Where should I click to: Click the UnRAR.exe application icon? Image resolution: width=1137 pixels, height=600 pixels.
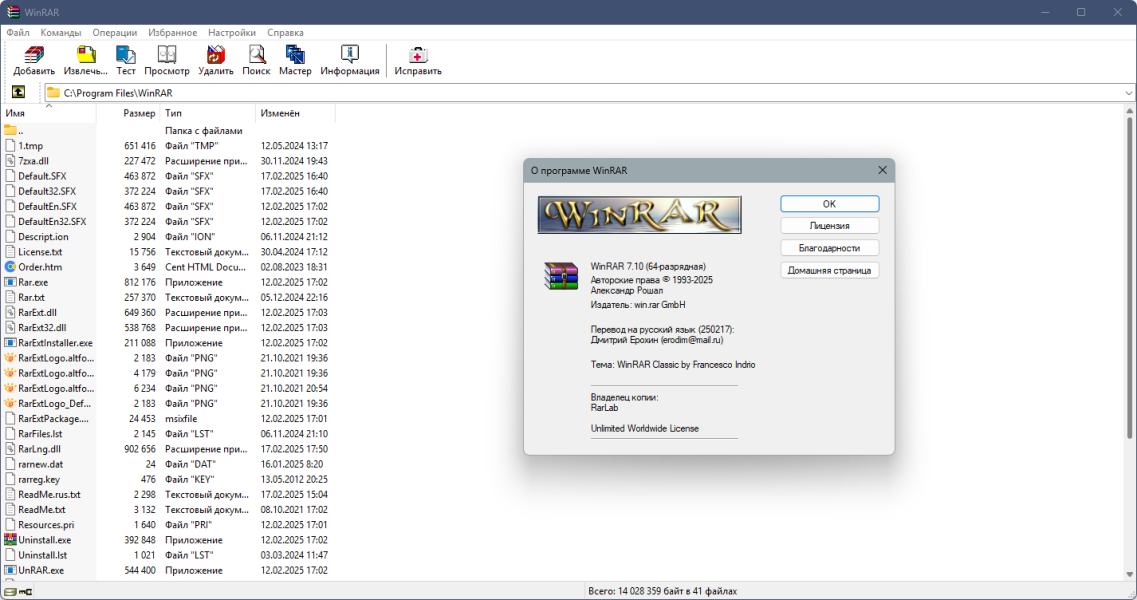point(10,570)
